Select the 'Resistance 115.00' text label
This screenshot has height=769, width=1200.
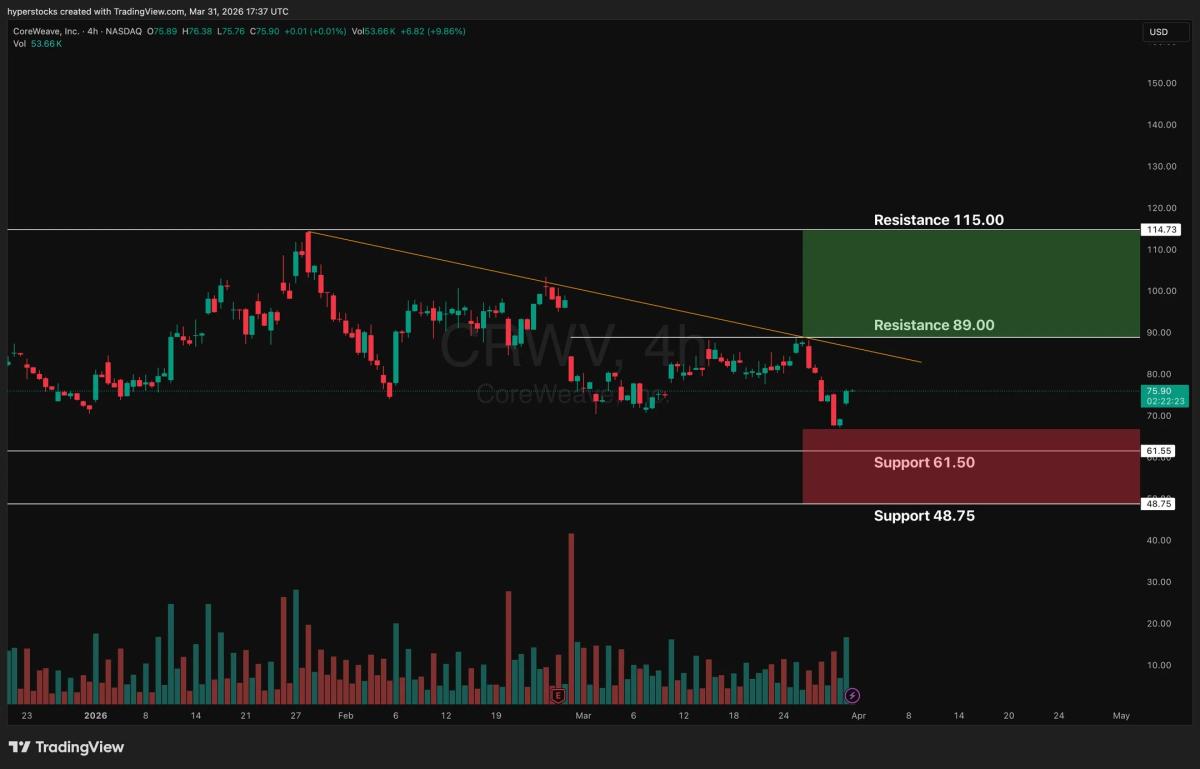[938, 220]
